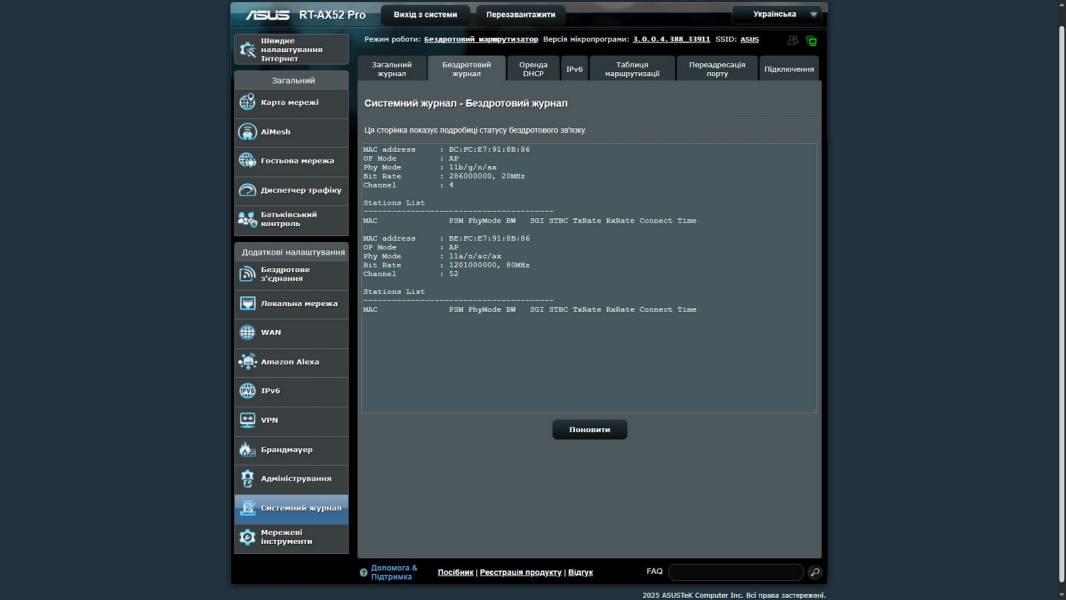The height and width of the screenshot is (600, 1066).
Task: Click the Traffic Manager (Диспетчер трафіку) icon
Action: click(x=247, y=190)
